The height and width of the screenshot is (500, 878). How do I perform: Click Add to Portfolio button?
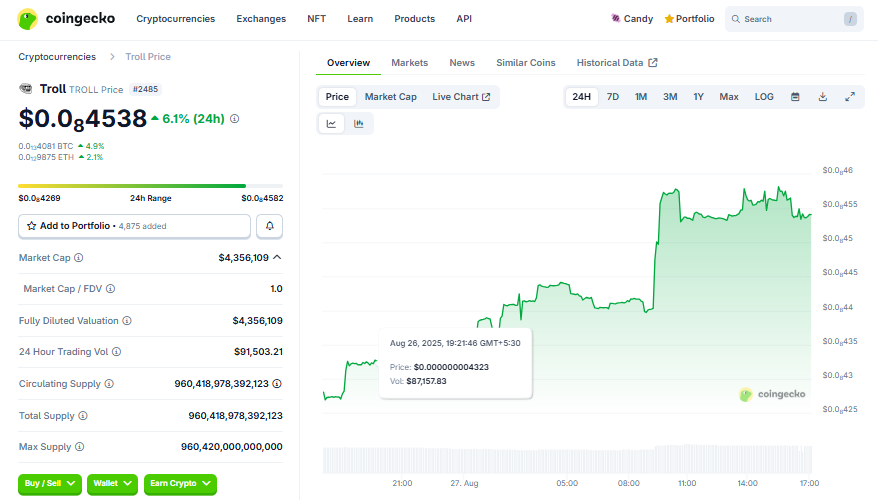click(x=134, y=226)
